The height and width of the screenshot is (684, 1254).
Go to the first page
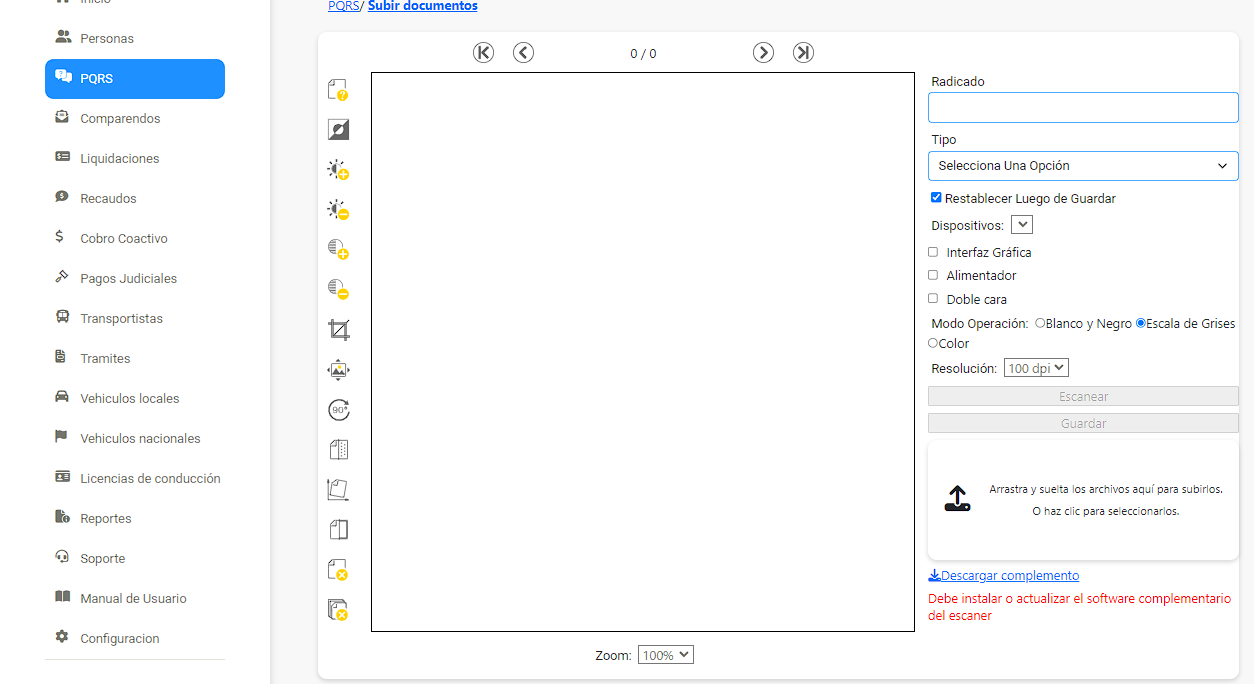(x=484, y=53)
